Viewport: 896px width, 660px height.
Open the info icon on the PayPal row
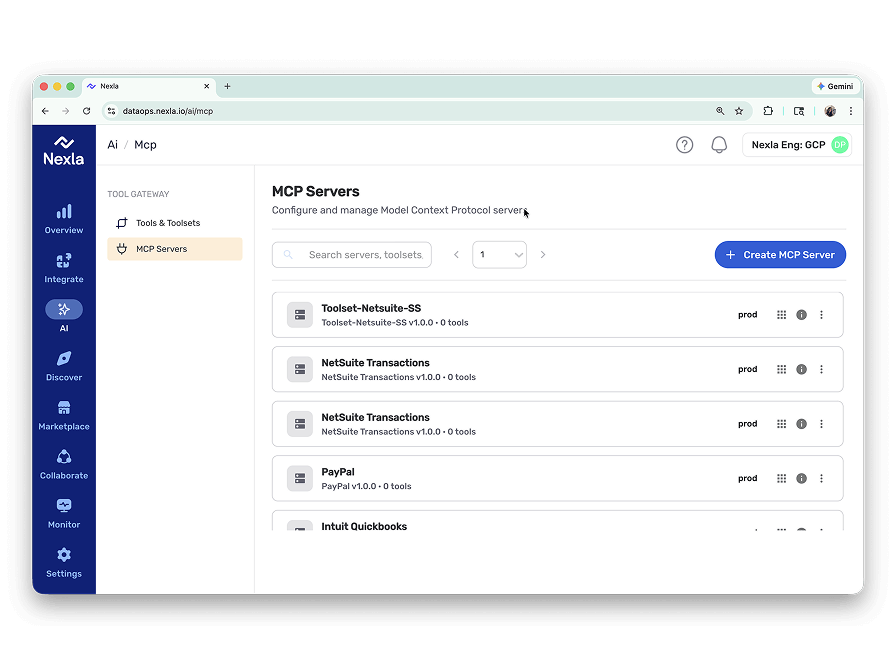point(800,478)
